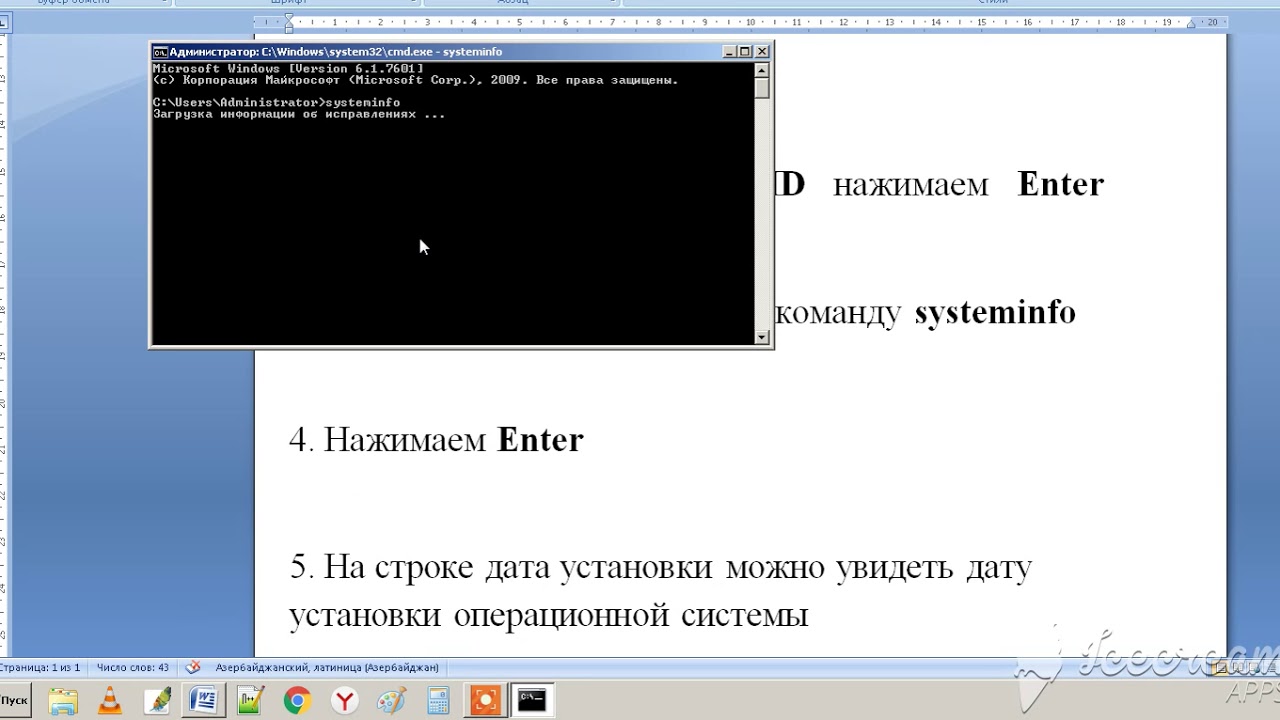The height and width of the screenshot is (720, 1280).
Task: Open Calculator from the taskbar
Action: [x=438, y=700]
